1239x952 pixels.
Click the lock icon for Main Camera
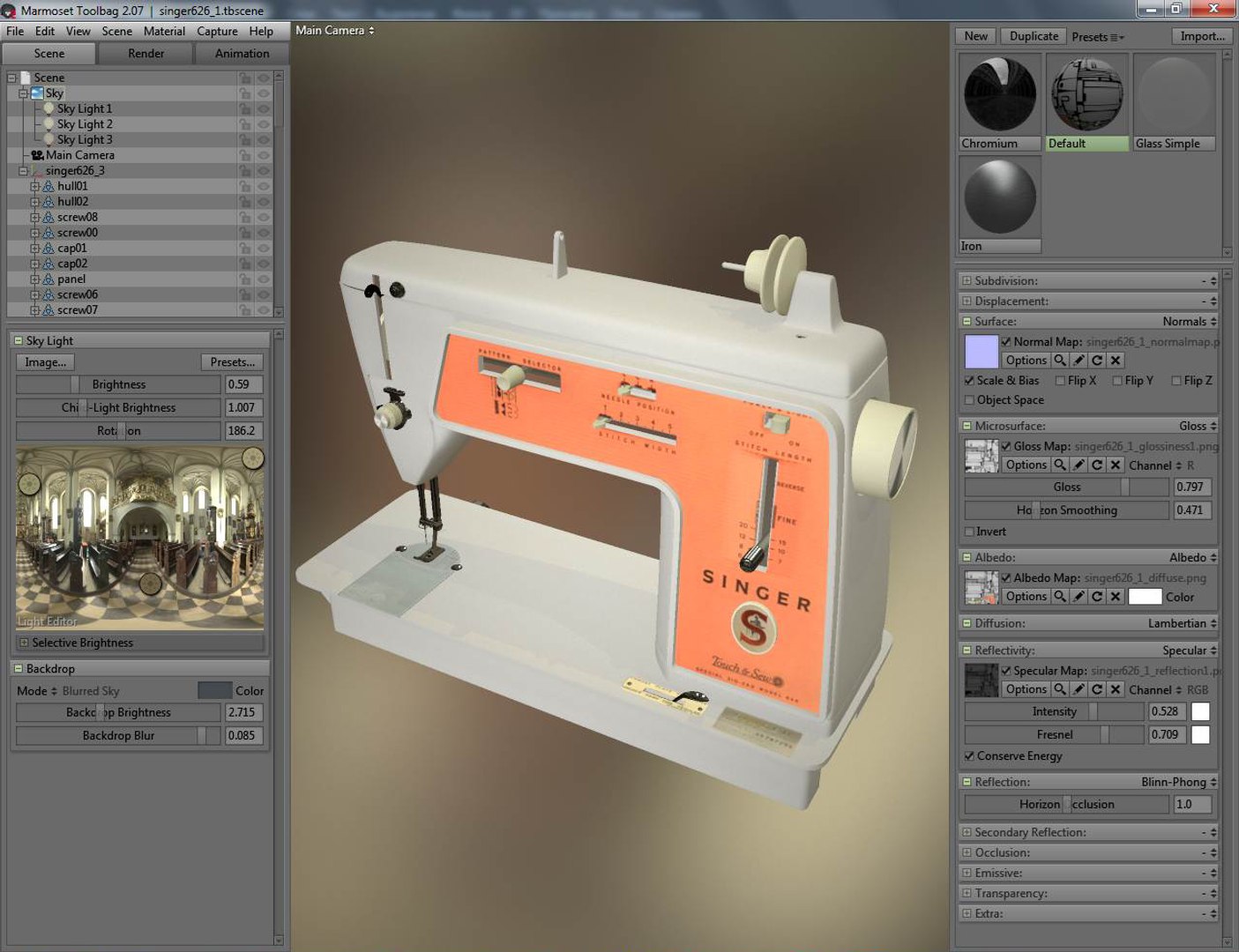pos(245,155)
